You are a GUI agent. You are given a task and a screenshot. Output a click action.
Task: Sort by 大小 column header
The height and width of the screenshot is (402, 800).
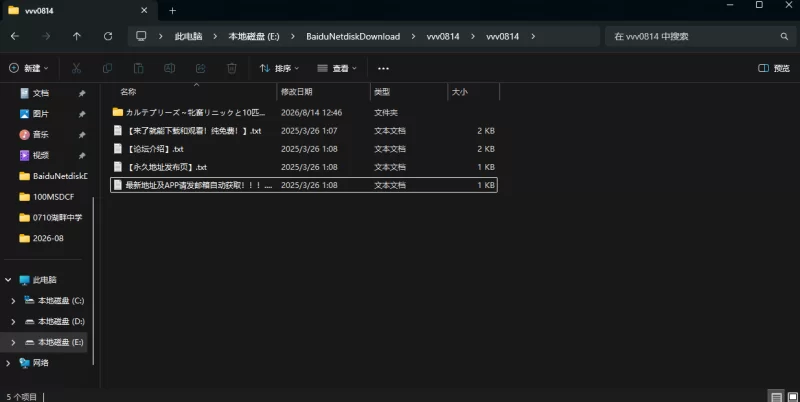(473, 92)
